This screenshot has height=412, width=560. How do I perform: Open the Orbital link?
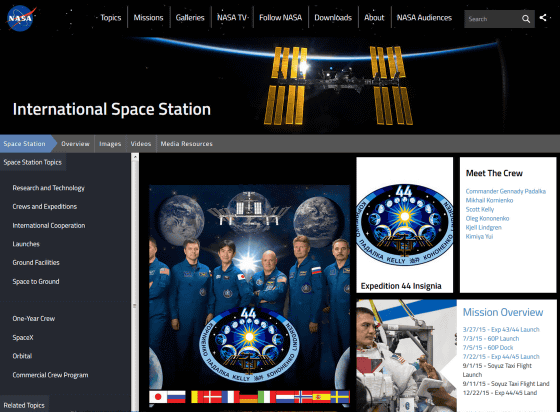(22, 356)
